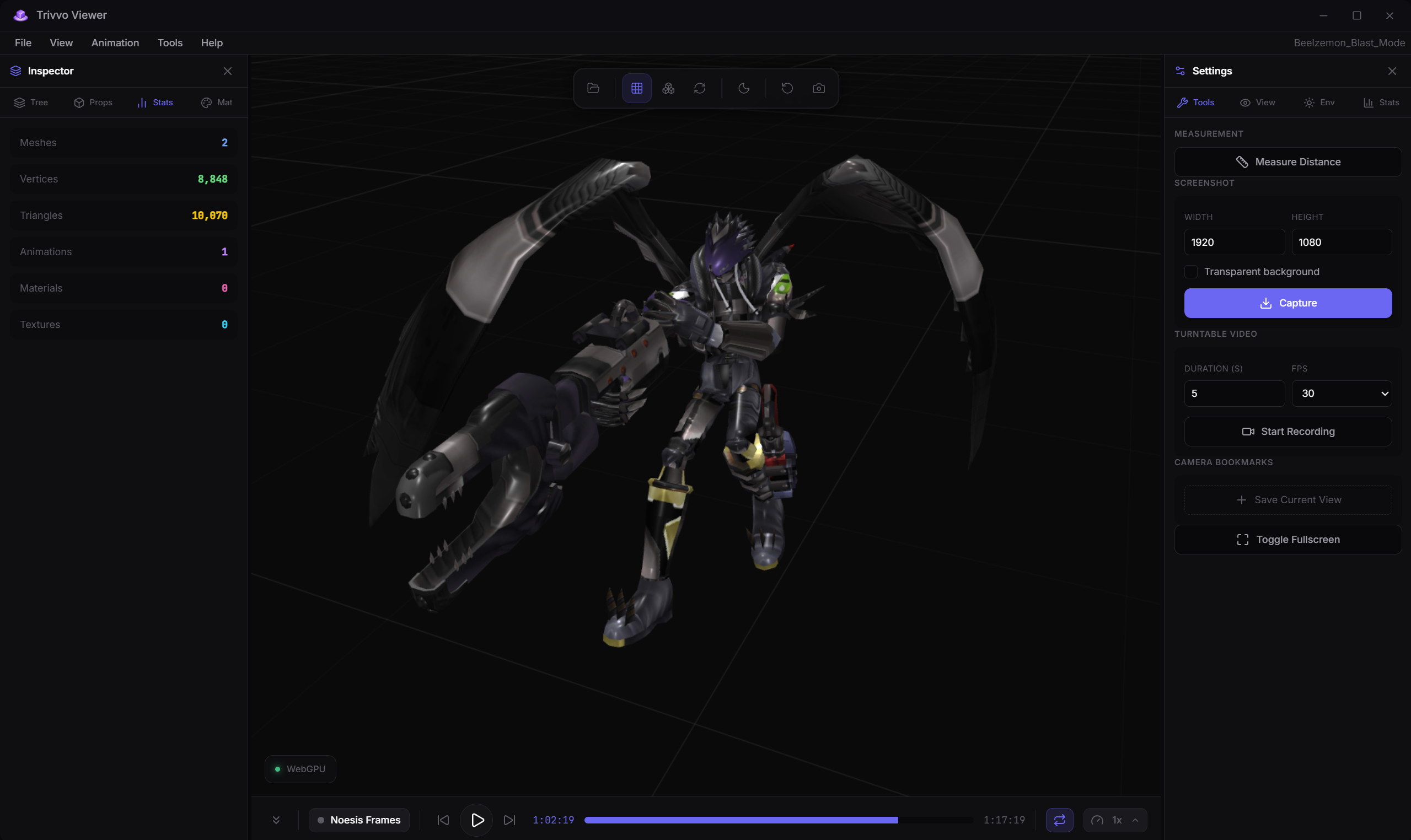Reset the camera view with undo icon
Image resolution: width=1411 pixels, height=840 pixels.
click(x=786, y=88)
